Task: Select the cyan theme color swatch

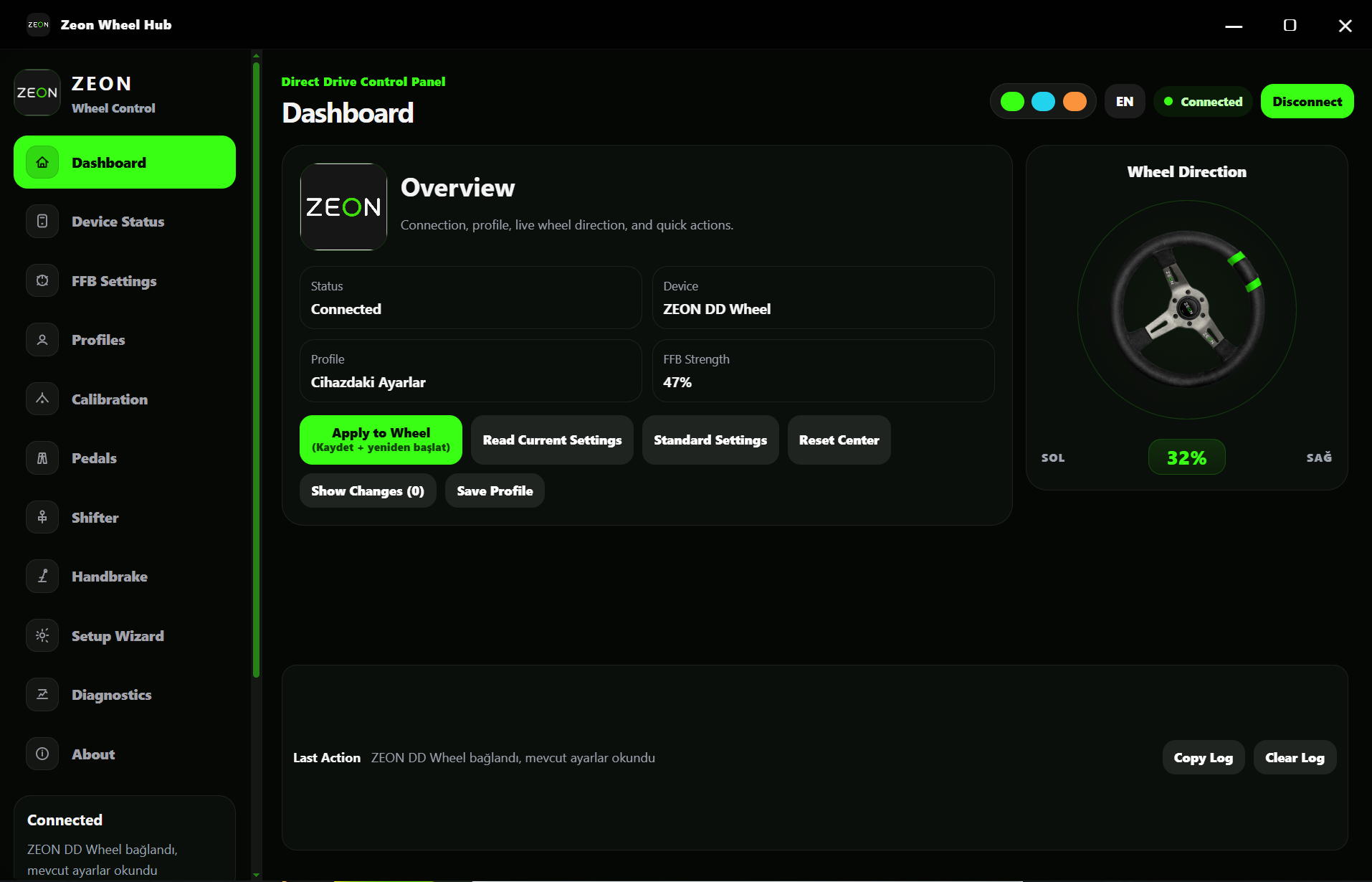Action: coord(1043,102)
